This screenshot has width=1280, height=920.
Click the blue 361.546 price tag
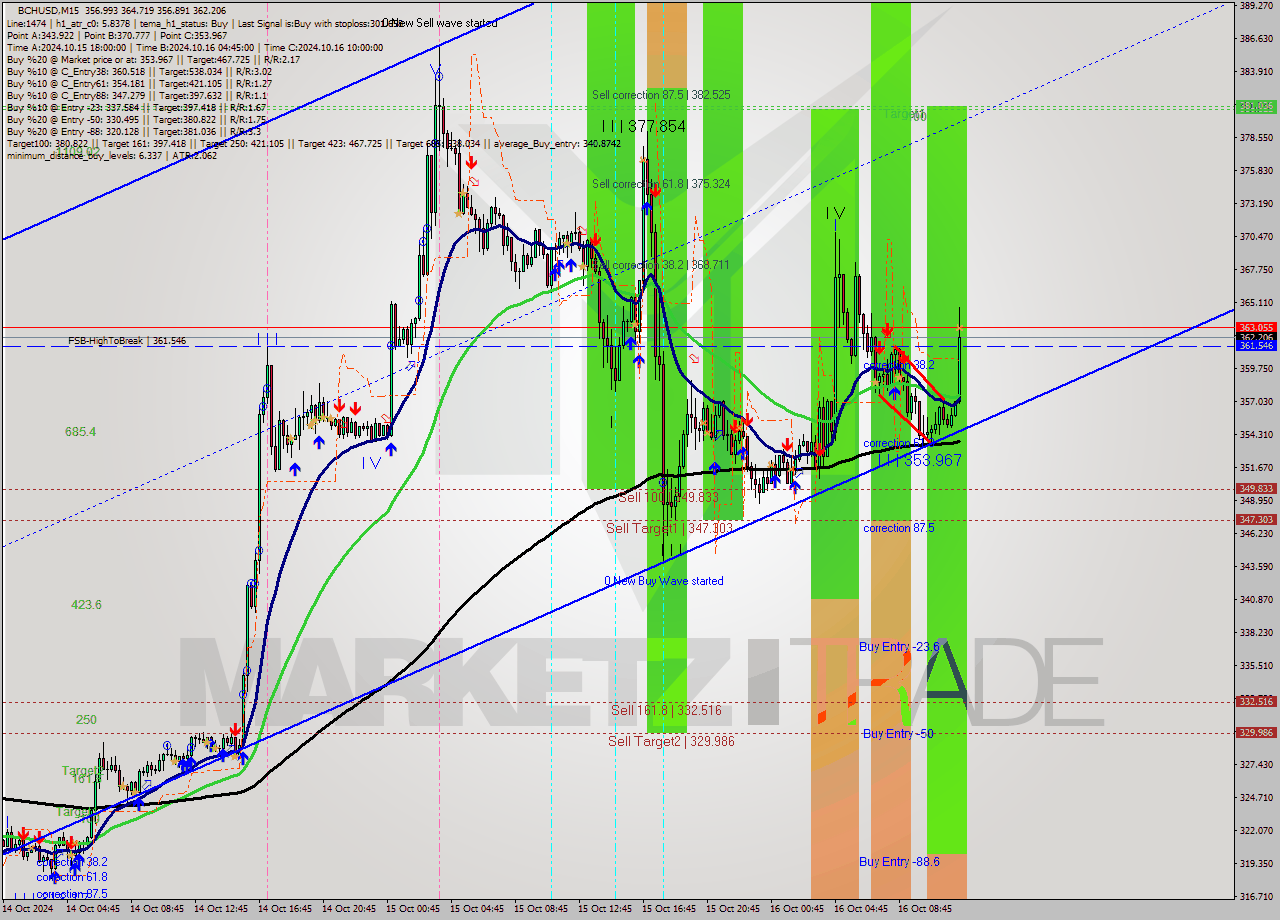point(1256,346)
